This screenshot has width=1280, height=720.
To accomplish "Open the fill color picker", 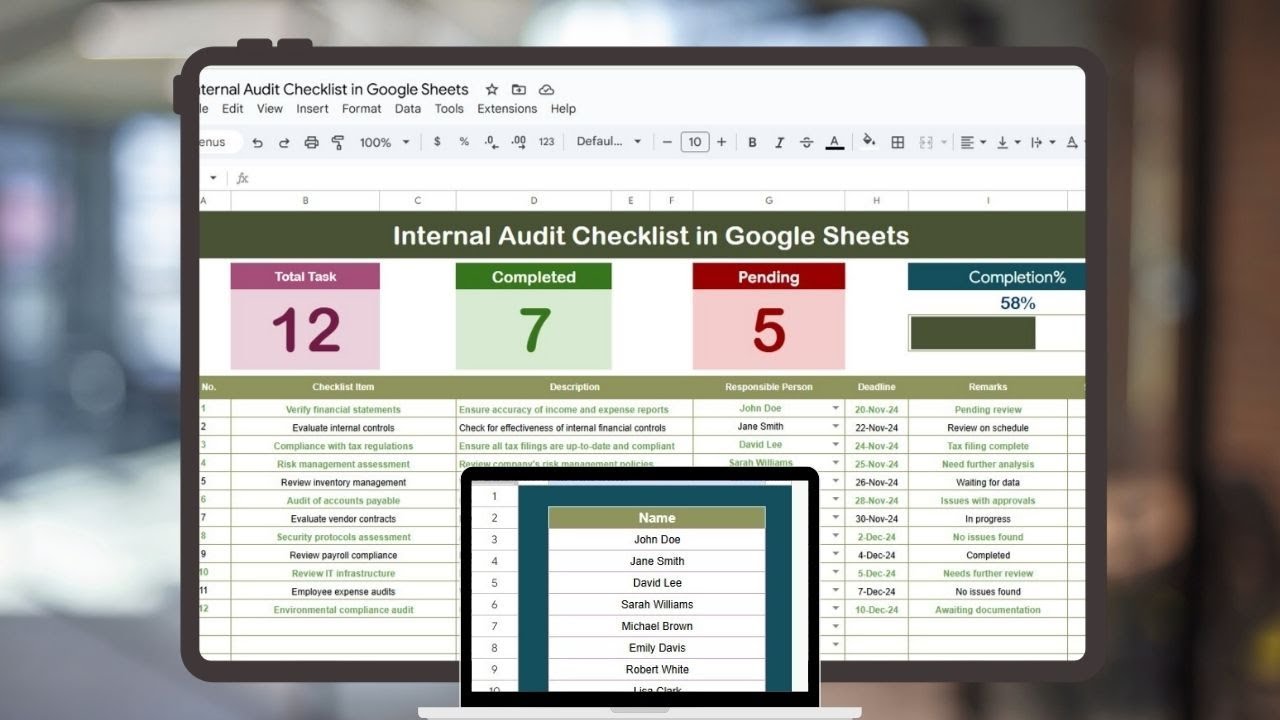I will pyautogui.click(x=869, y=142).
